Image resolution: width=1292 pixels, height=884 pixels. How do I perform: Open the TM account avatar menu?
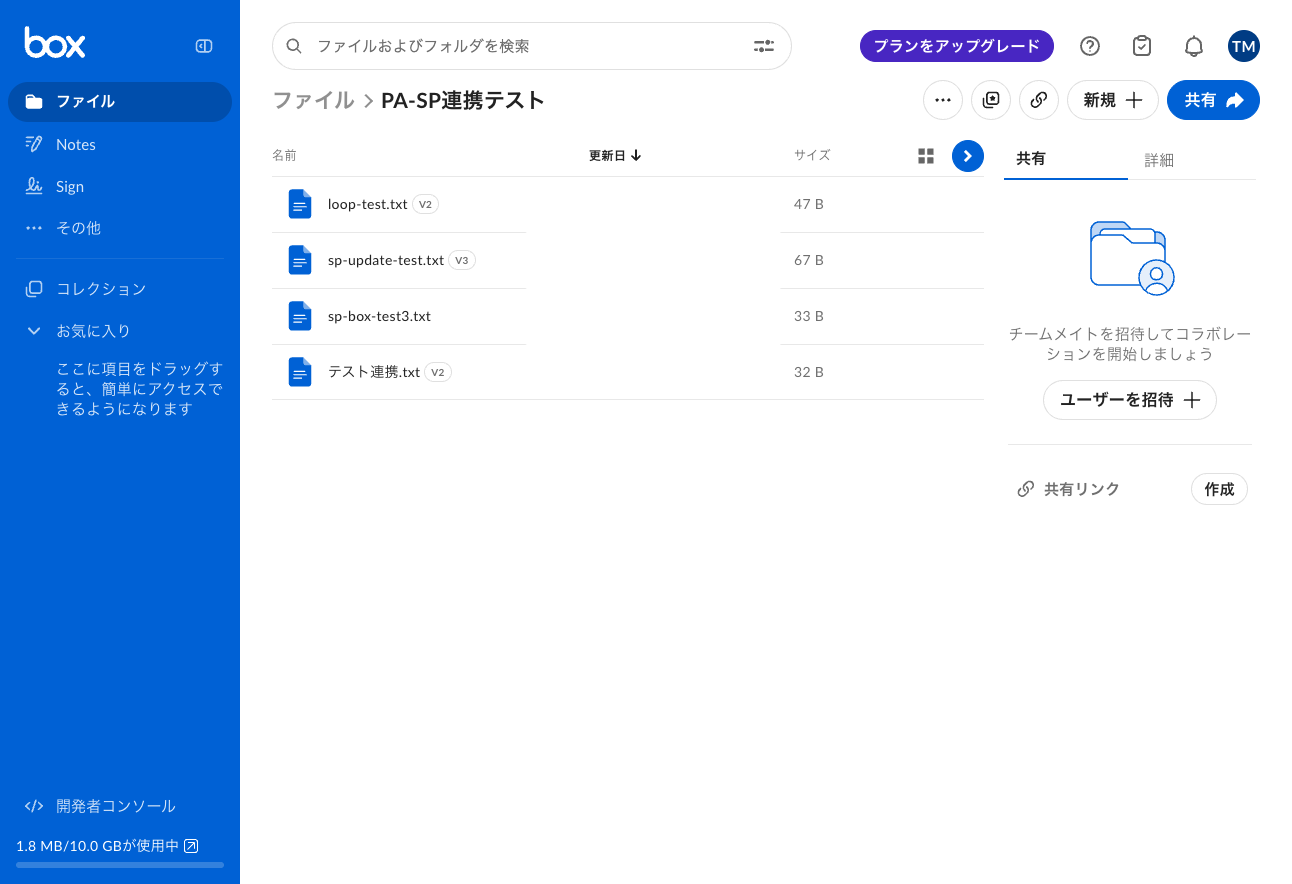click(1244, 46)
